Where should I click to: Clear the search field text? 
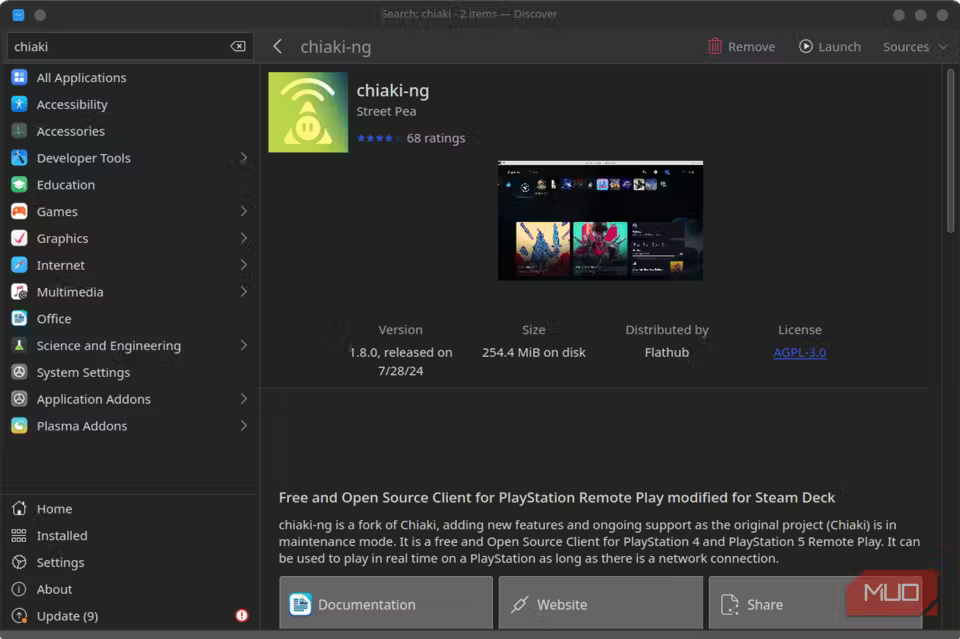pyautogui.click(x=238, y=47)
